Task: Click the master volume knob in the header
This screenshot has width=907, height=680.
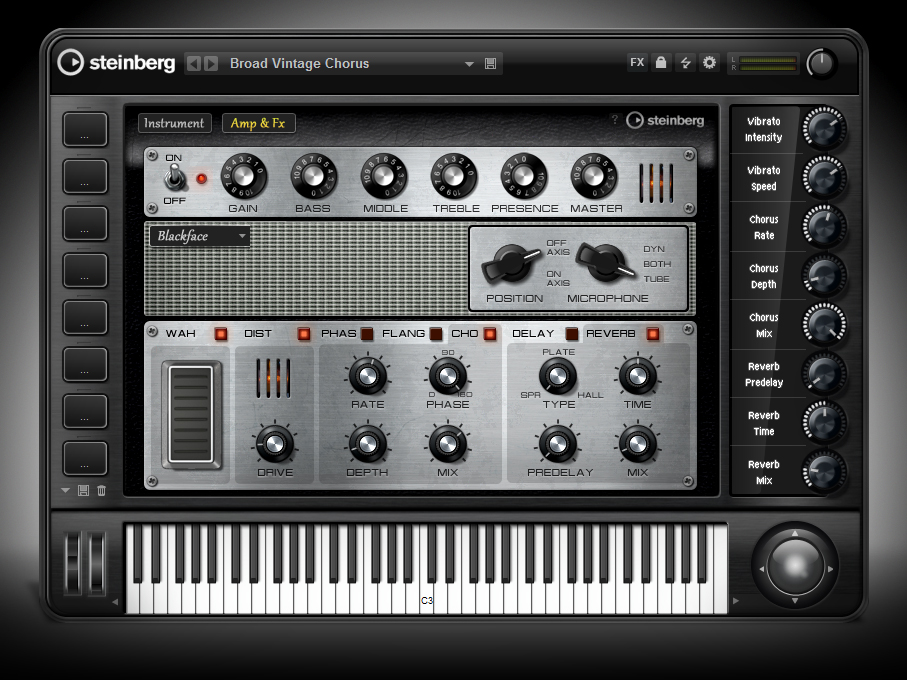Action: [x=821, y=63]
